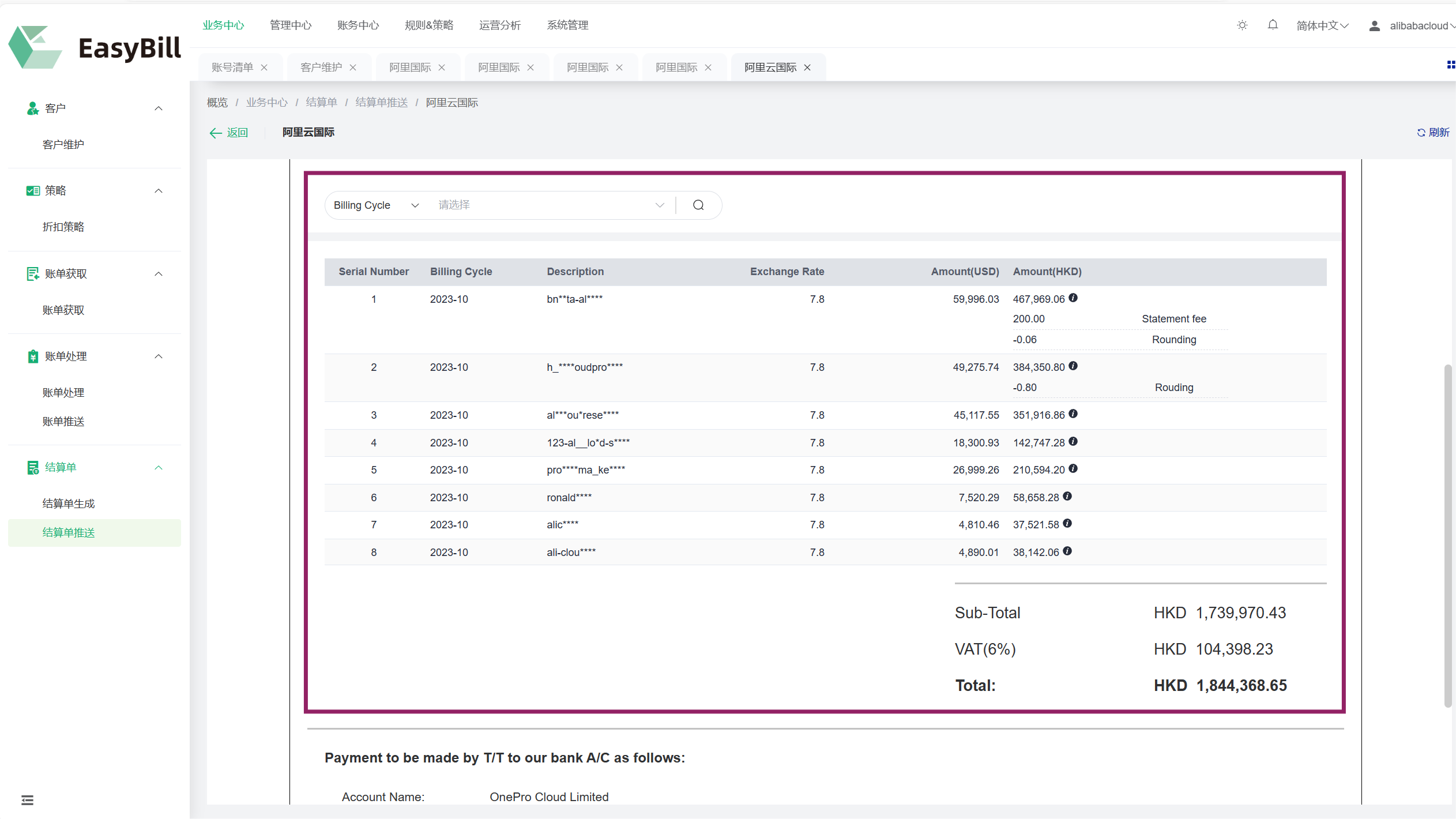The width and height of the screenshot is (1456, 819).
Task: Close the 阿里云国际 tab
Action: point(807,67)
